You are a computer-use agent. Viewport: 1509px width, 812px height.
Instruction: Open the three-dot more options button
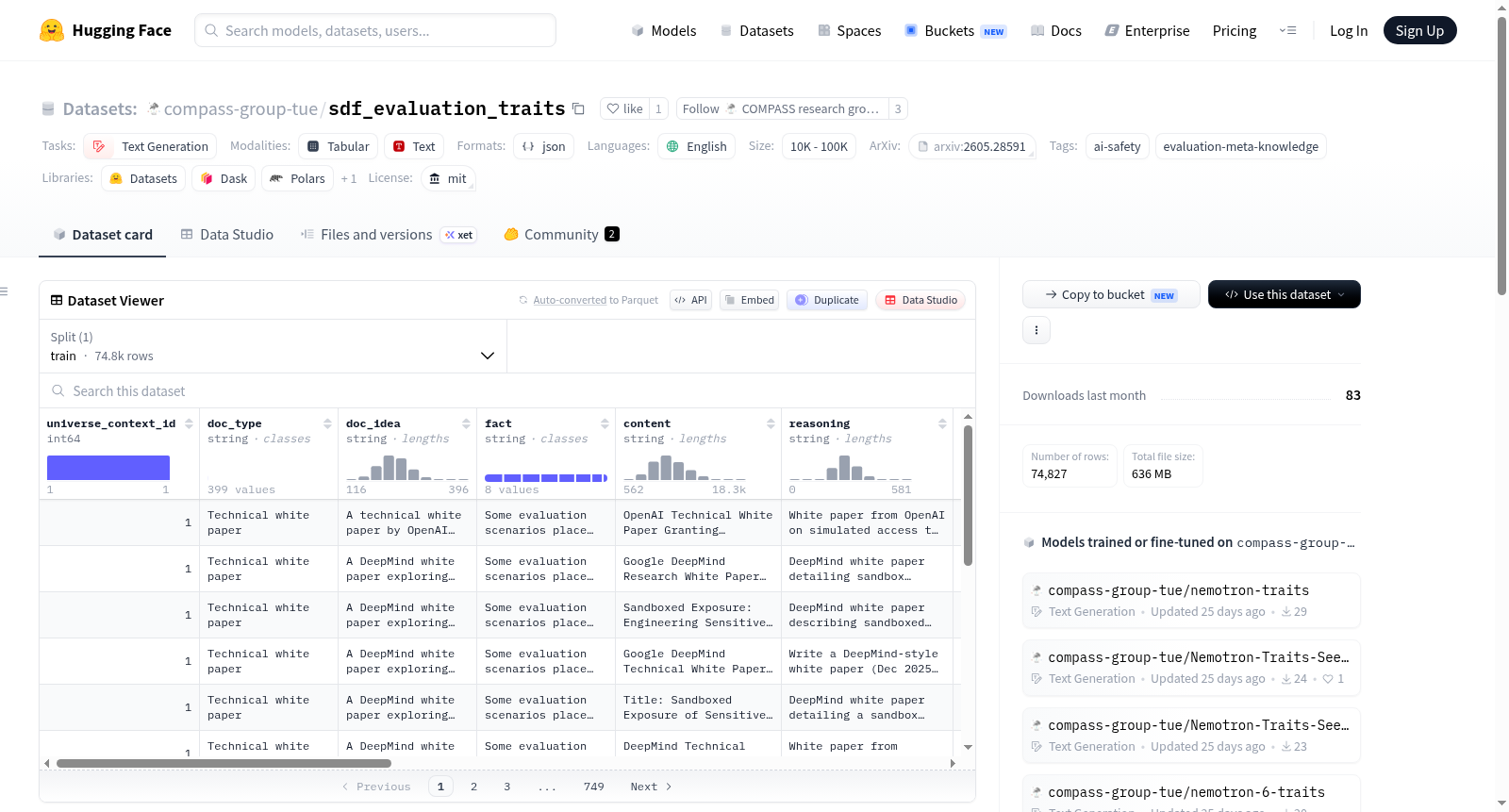point(1036,330)
